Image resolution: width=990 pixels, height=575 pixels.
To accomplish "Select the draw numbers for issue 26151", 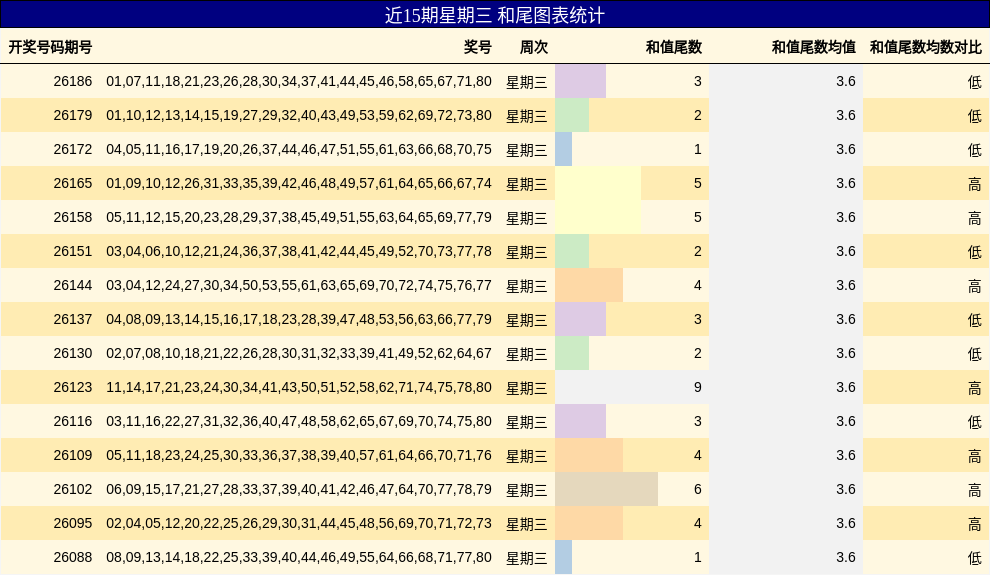I will pyautogui.click(x=299, y=252).
